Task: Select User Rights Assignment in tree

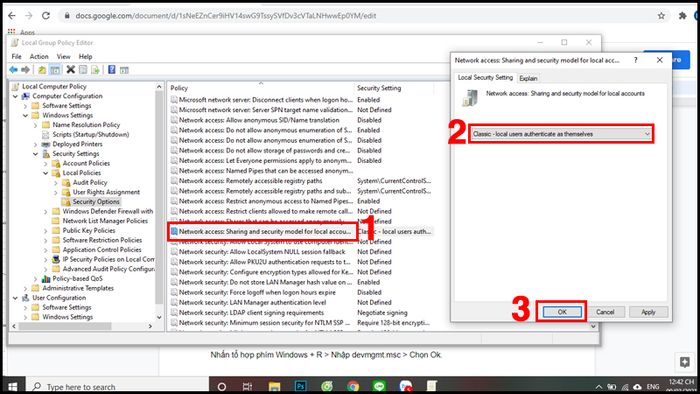Action: pos(106,192)
